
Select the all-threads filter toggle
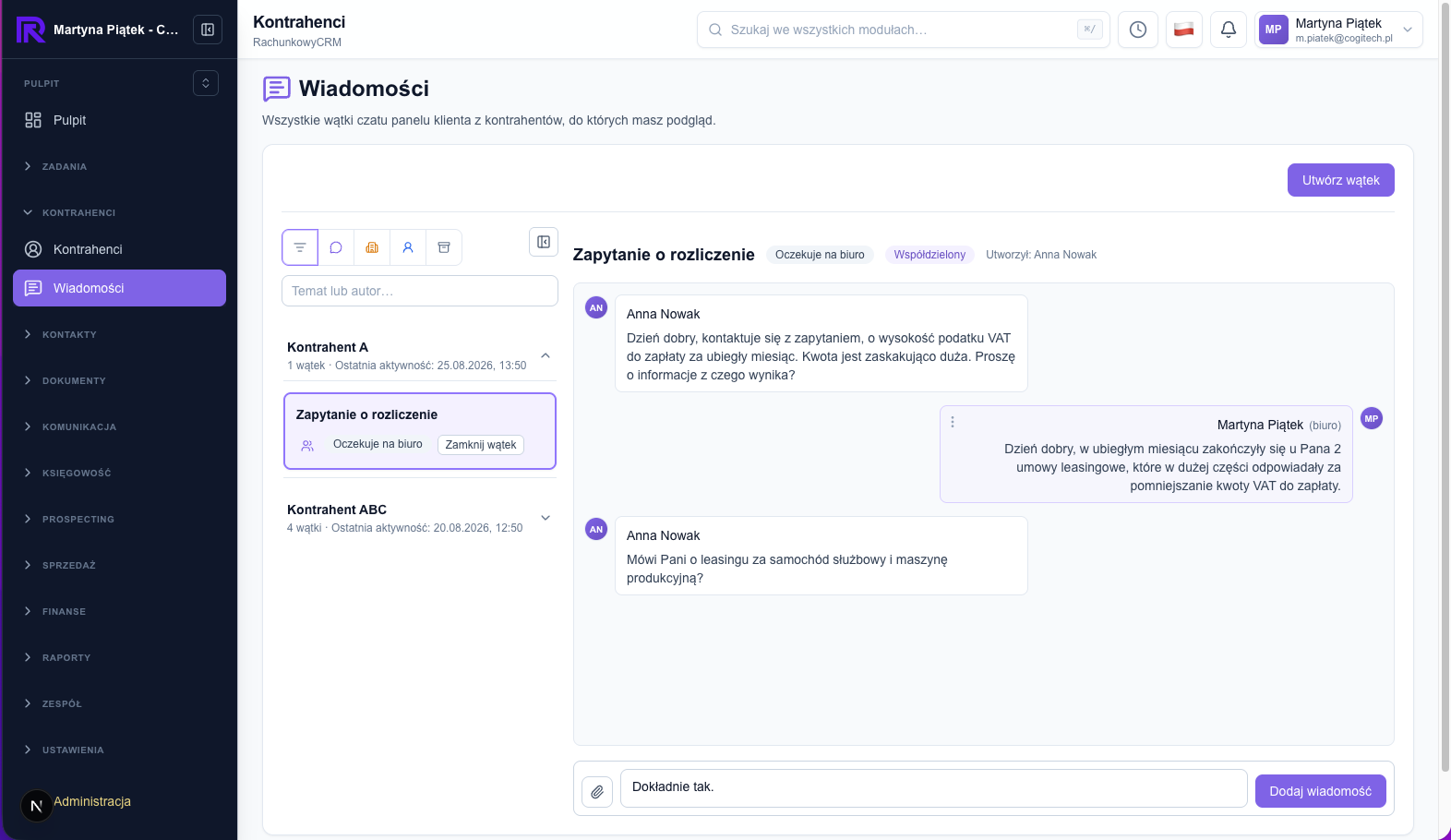(x=300, y=247)
